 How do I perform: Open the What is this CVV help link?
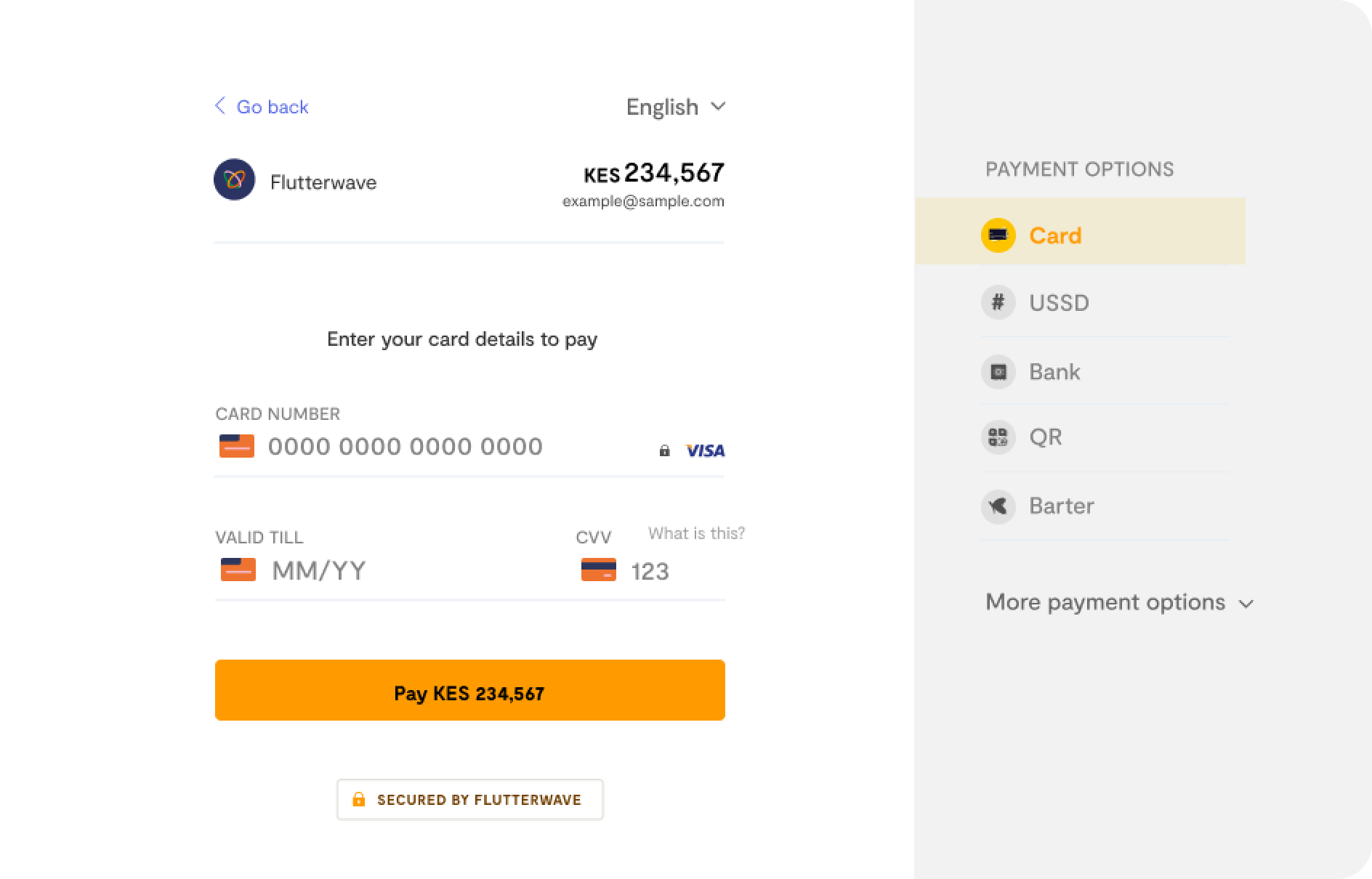pos(695,532)
